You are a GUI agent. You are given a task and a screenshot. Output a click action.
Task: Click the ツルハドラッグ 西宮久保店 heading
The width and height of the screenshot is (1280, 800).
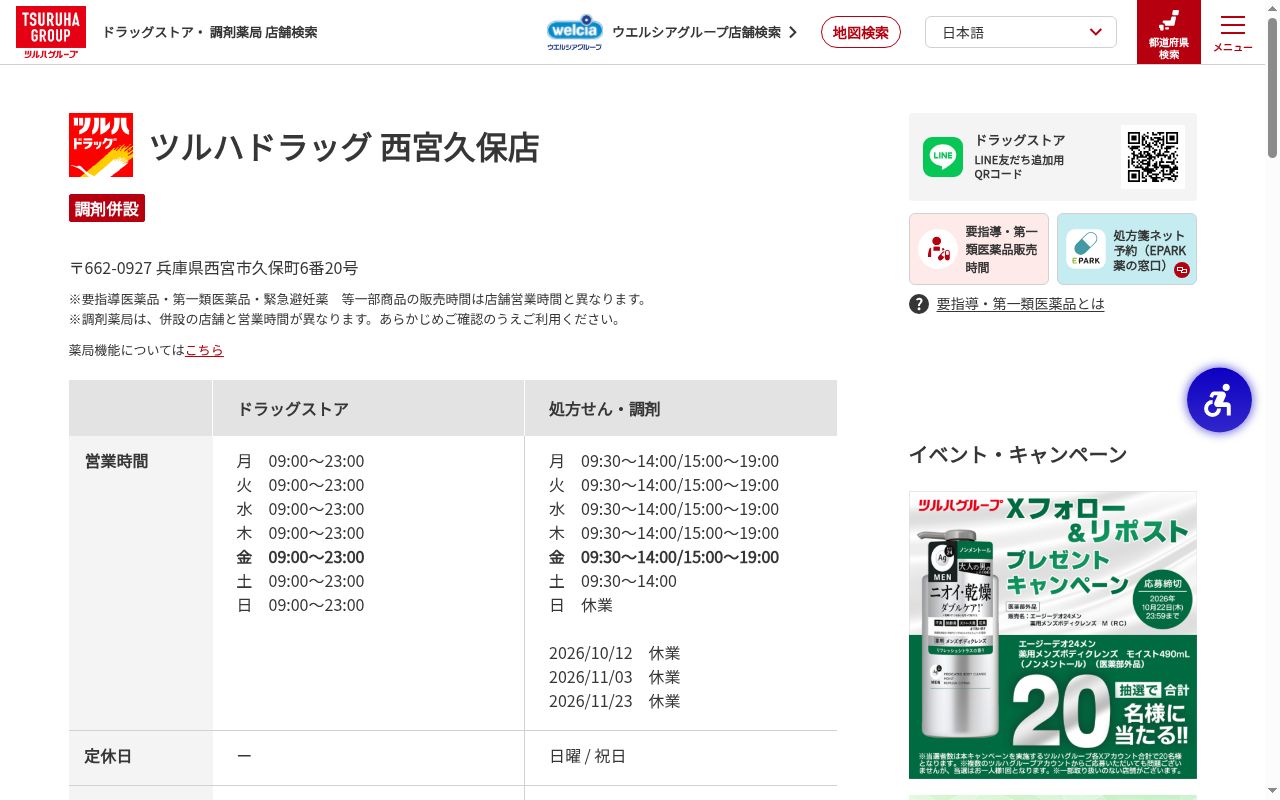[x=344, y=147]
